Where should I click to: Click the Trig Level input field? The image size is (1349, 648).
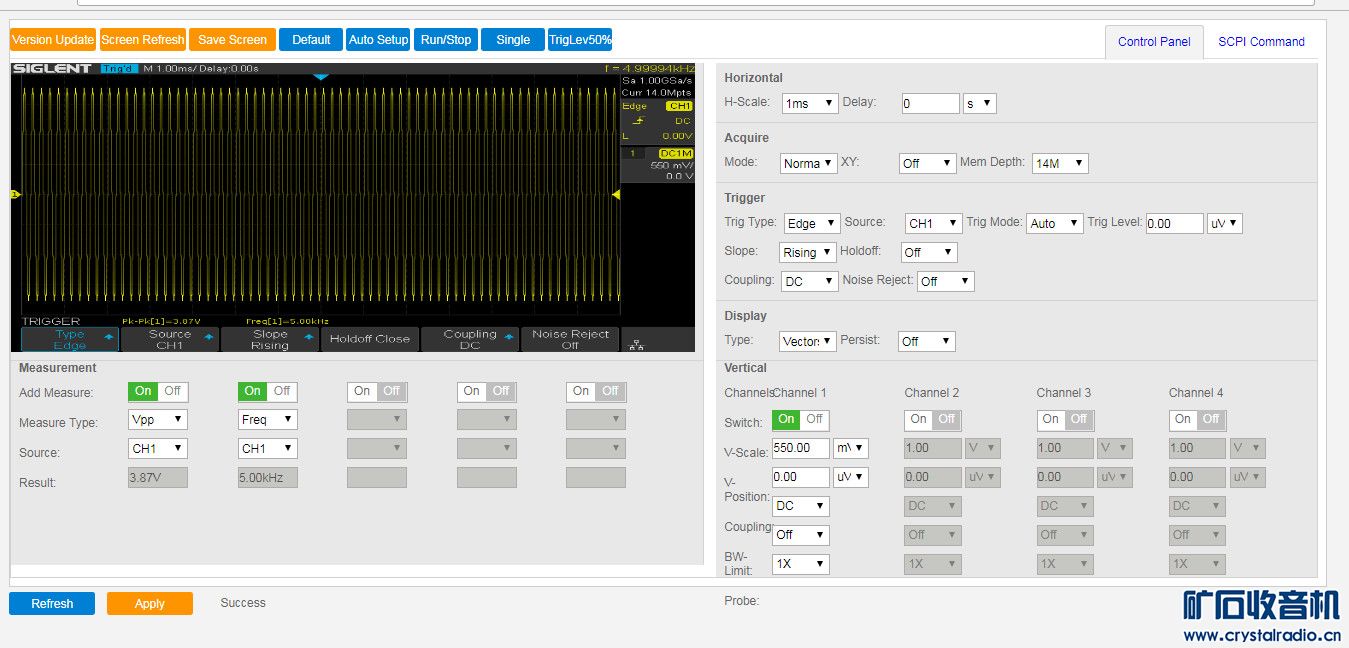1174,223
